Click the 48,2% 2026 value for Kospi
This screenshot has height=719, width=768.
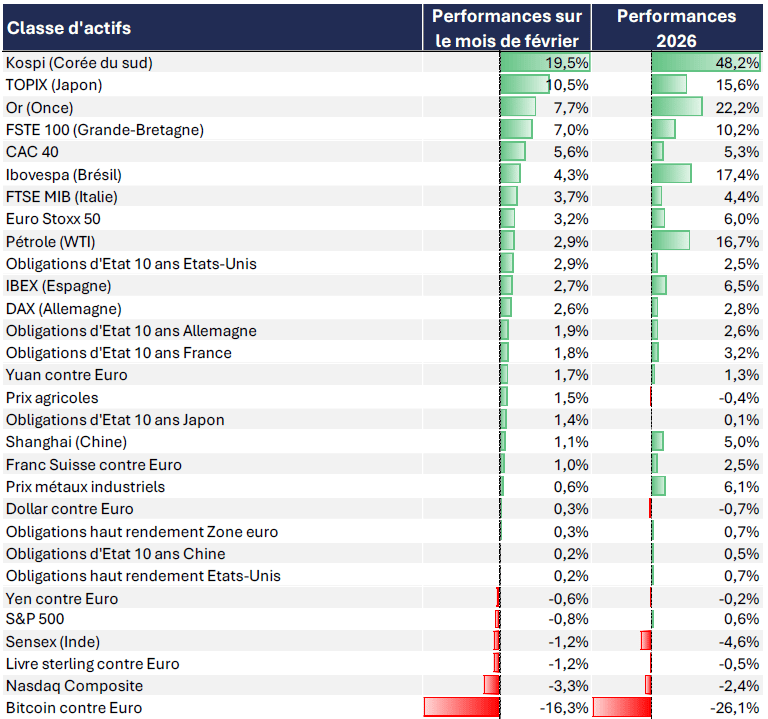tap(737, 63)
